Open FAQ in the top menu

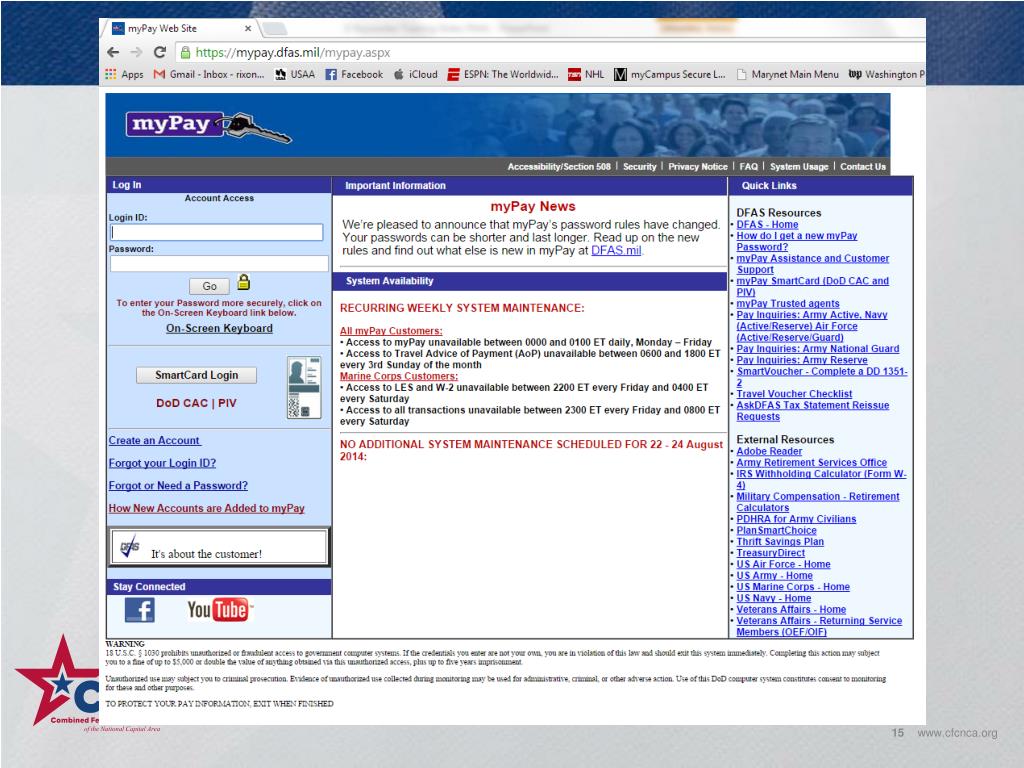point(748,167)
